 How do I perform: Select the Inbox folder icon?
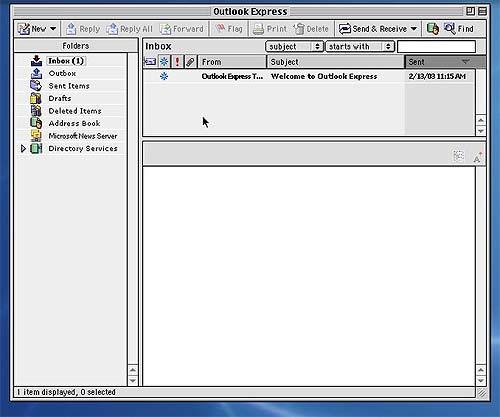(x=36, y=61)
